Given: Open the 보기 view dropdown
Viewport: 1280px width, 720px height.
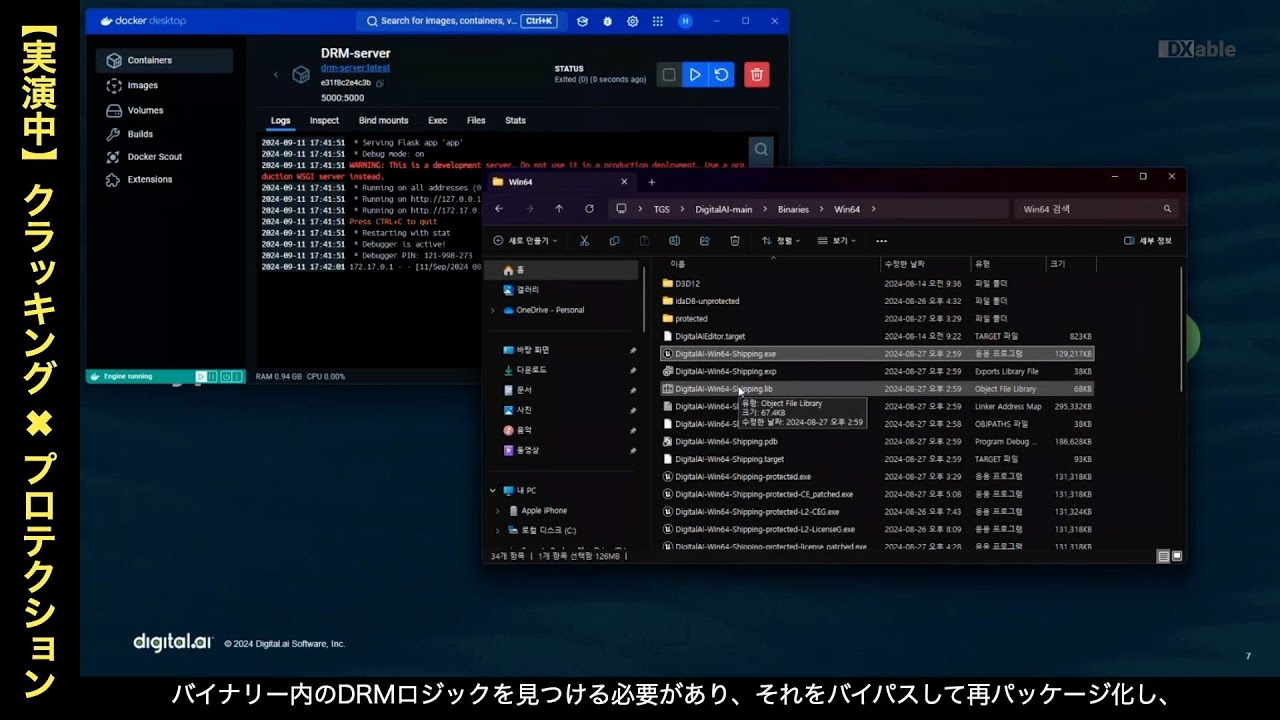Looking at the screenshot, I should point(836,241).
